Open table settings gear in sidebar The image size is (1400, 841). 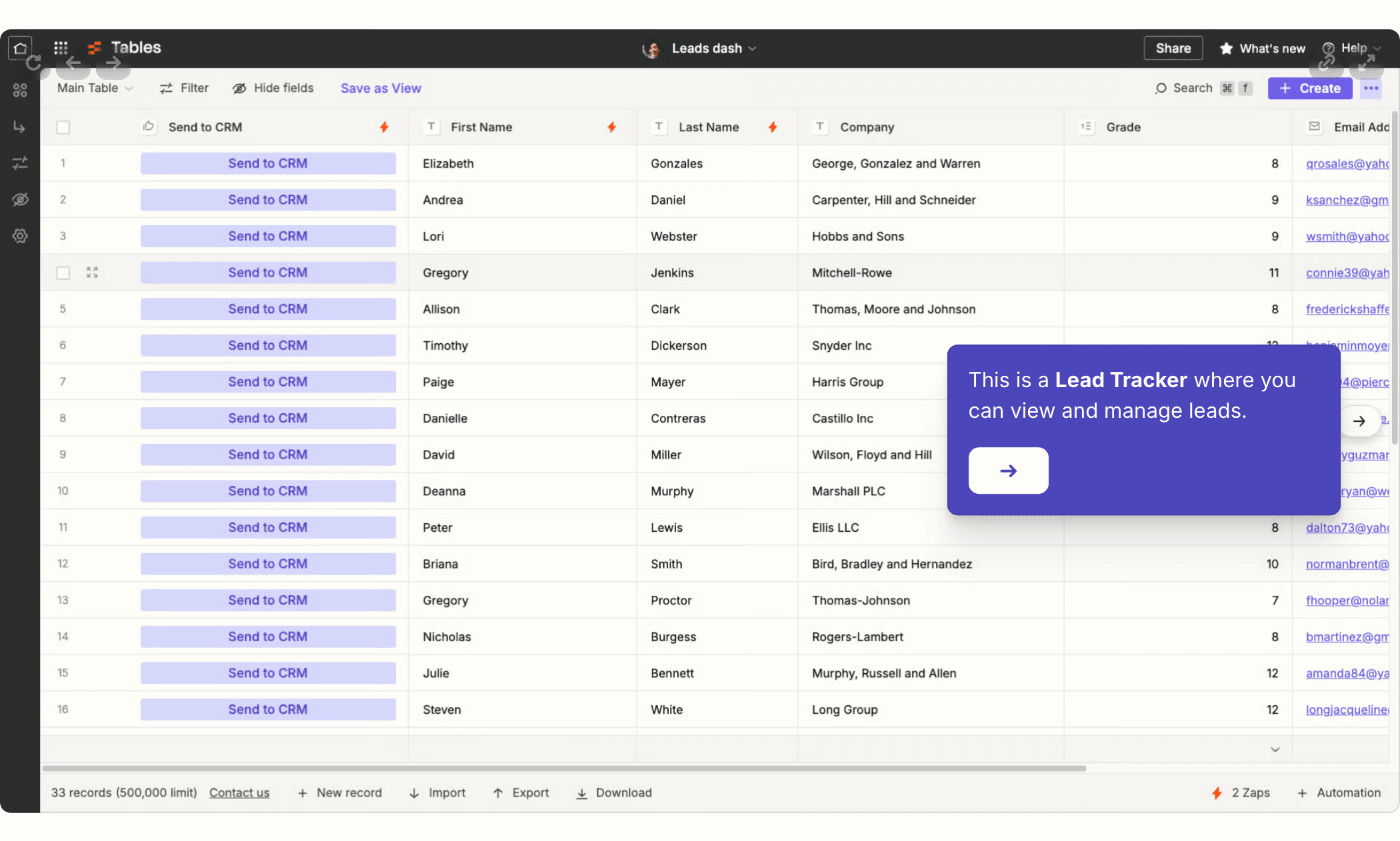point(20,235)
